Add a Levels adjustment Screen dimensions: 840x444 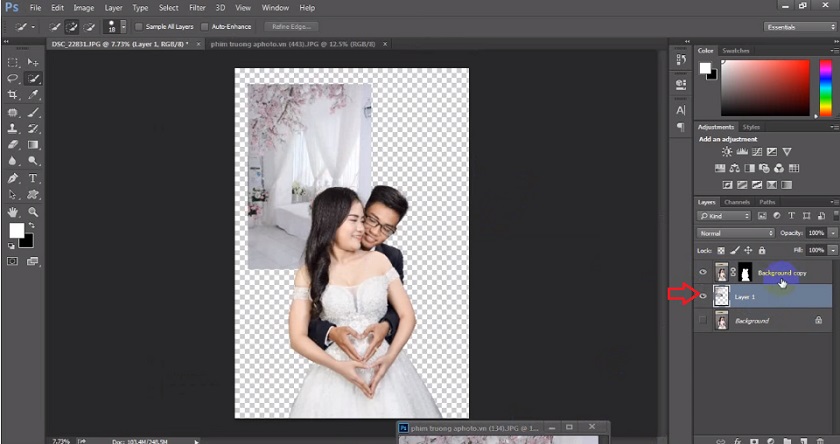742,152
